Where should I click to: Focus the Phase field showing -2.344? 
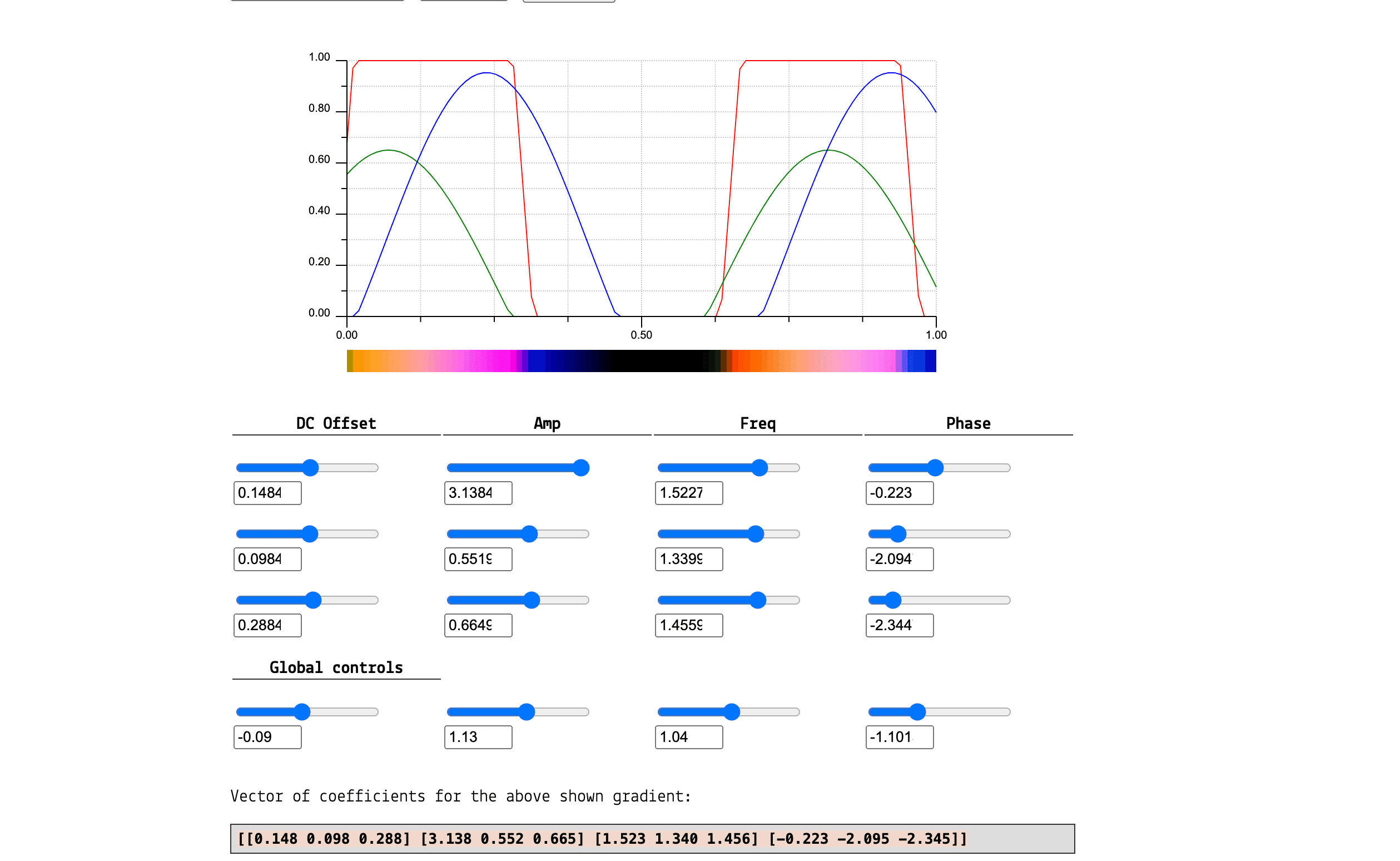(x=900, y=625)
